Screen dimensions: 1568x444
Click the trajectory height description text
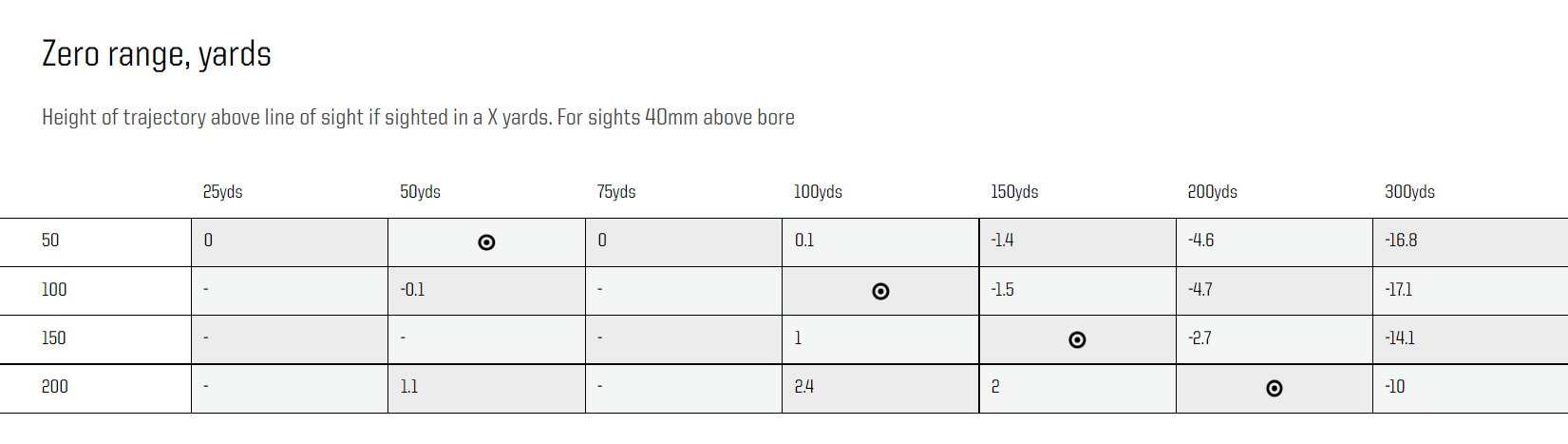pos(418,117)
